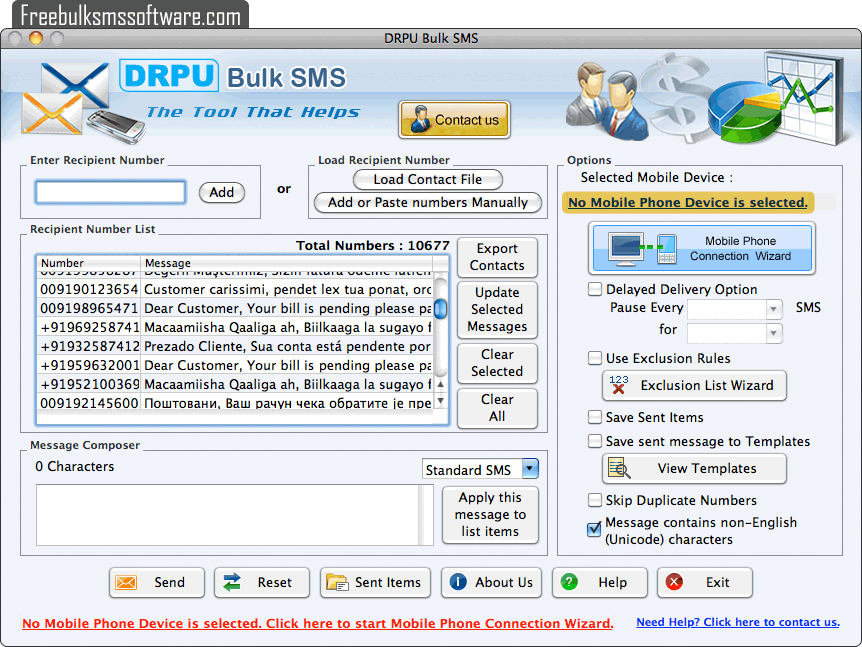Open the Pause Every dropdown
This screenshot has height=647, width=862.
coord(773,309)
